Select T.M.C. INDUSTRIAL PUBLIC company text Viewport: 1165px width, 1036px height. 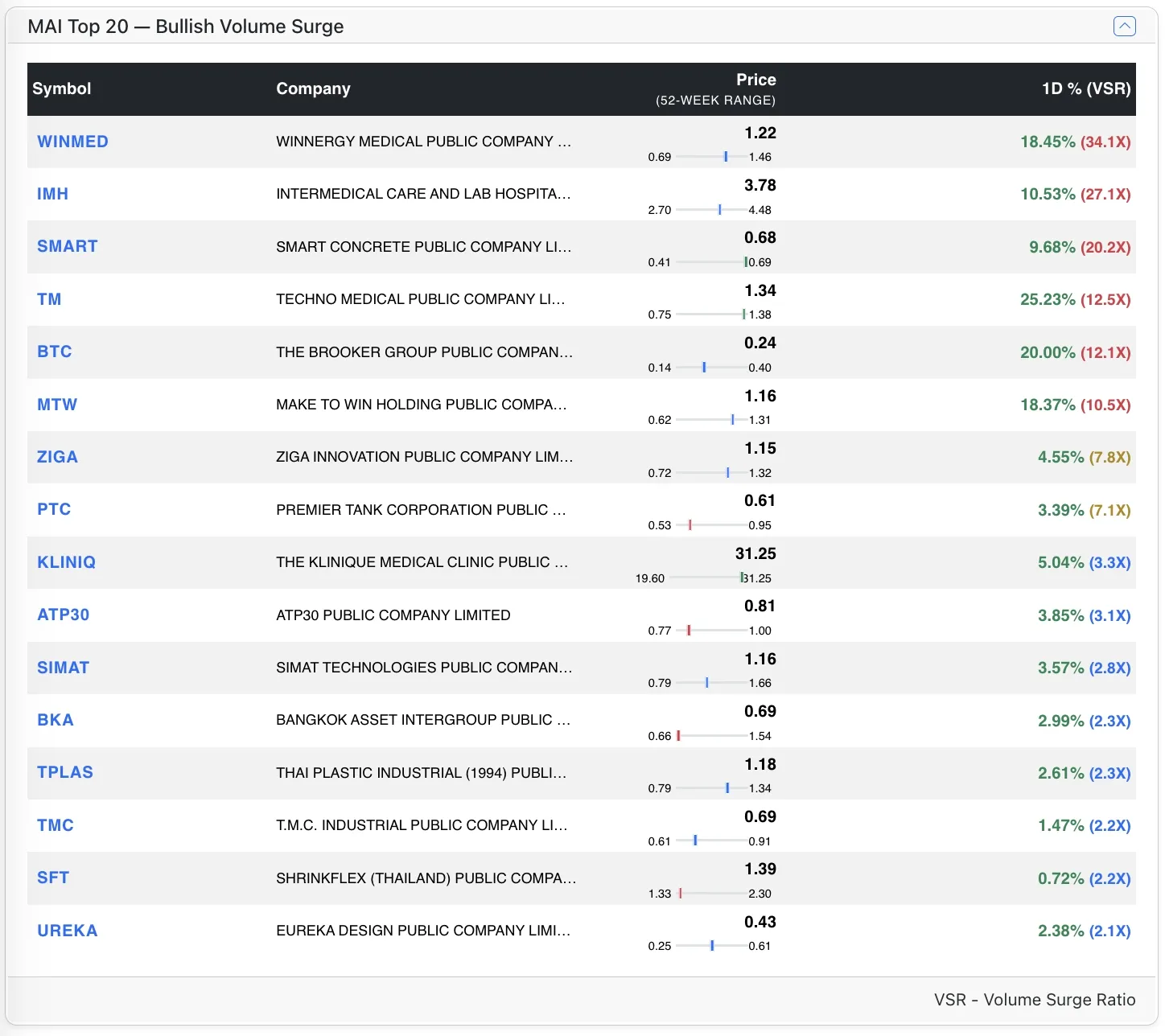pyautogui.click(x=422, y=825)
